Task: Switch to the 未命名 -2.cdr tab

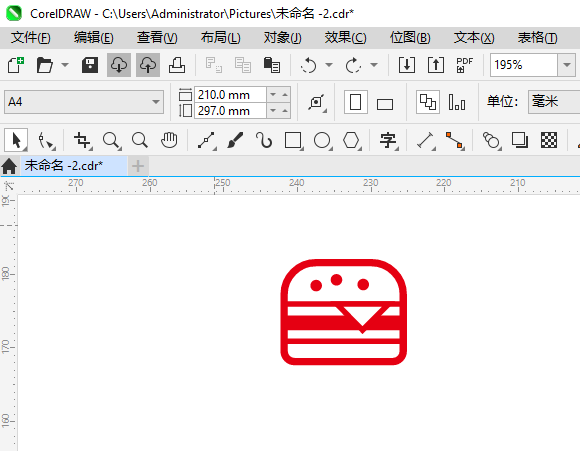Action: click(73, 165)
